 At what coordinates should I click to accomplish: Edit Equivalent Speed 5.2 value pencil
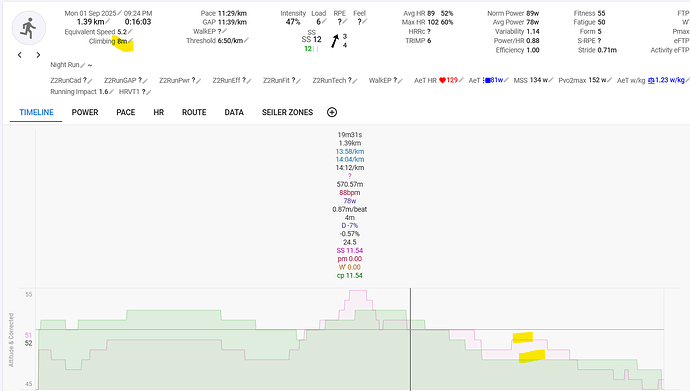click(x=130, y=32)
